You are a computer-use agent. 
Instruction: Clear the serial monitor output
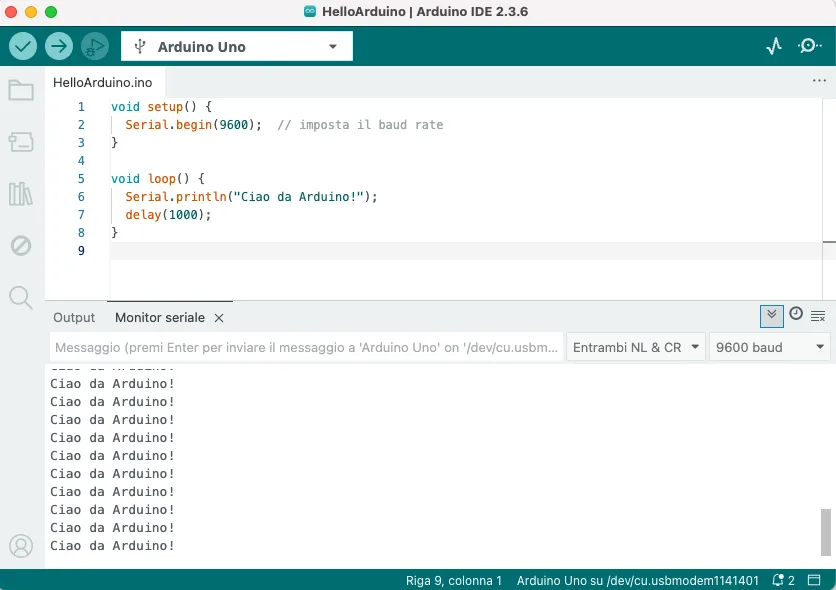click(x=818, y=316)
